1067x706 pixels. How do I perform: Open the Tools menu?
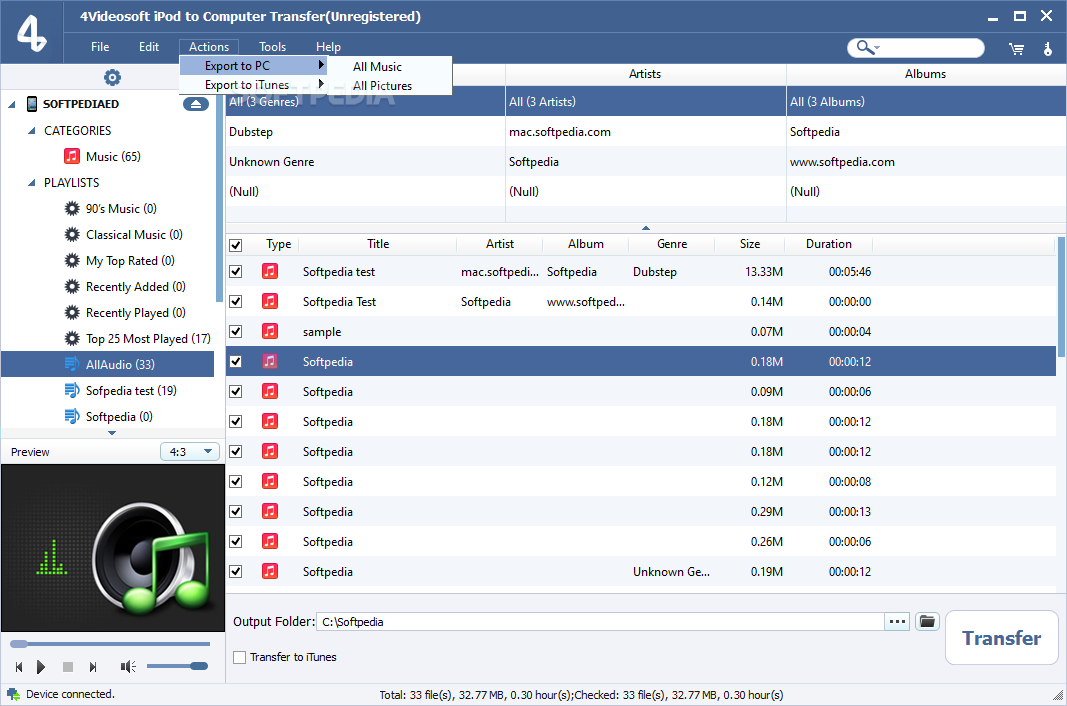(x=272, y=47)
